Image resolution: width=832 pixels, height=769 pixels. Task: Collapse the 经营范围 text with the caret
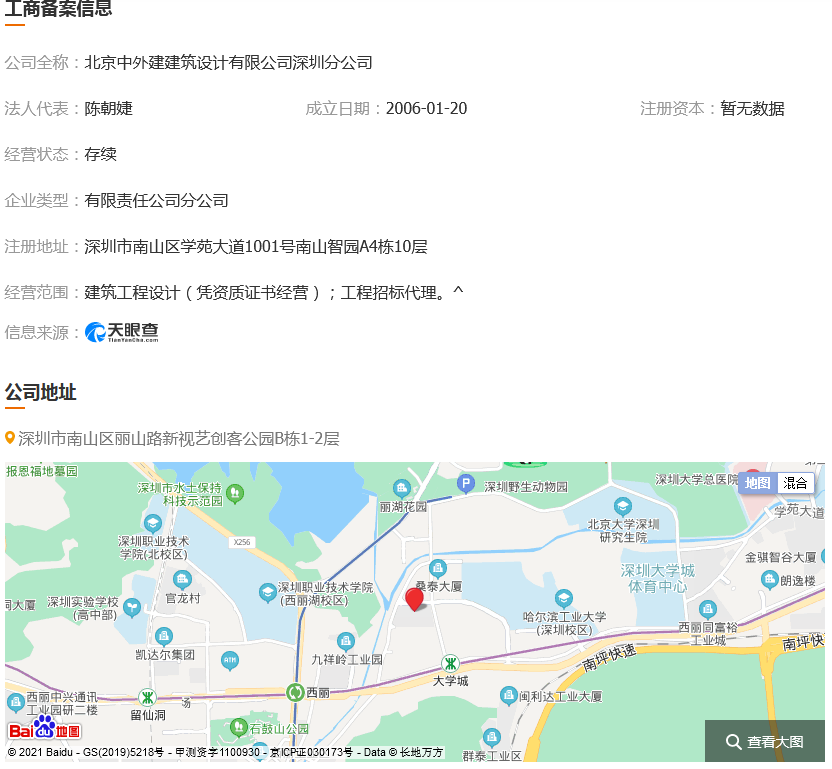458,290
